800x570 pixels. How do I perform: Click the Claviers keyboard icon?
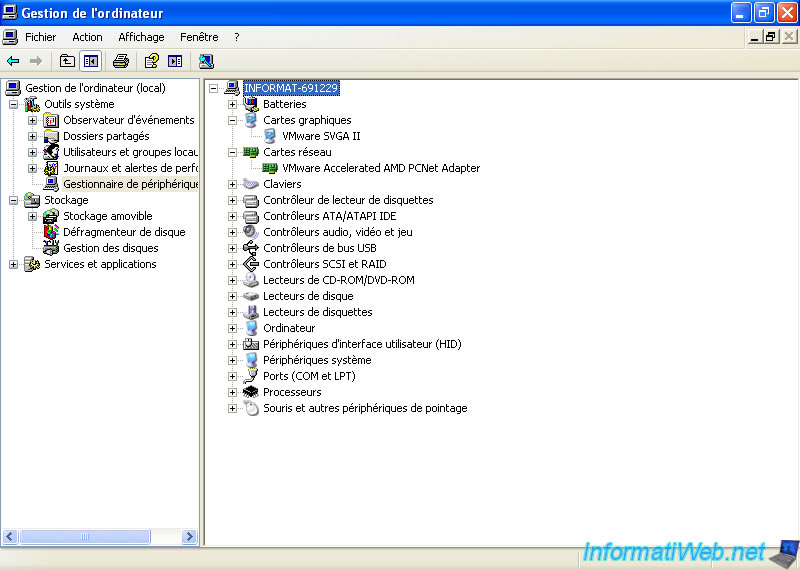(x=251, y=184)
